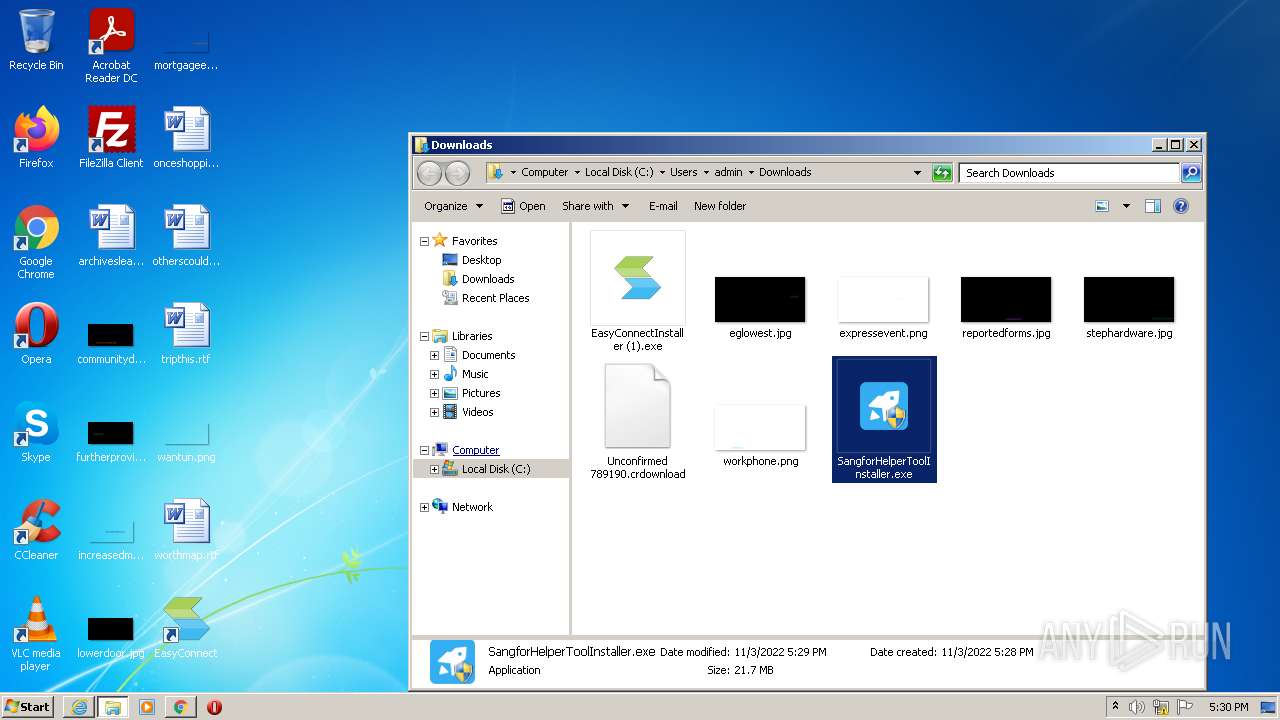Launch EasyConnect desktop shortcut
This screenshot has width=1280, height=720.
click(186, 628)
